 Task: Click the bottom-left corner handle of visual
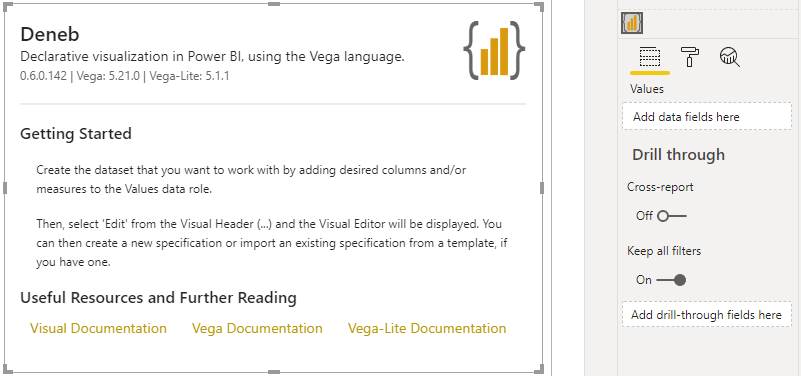pyautogui.click(x=8, y=369)
